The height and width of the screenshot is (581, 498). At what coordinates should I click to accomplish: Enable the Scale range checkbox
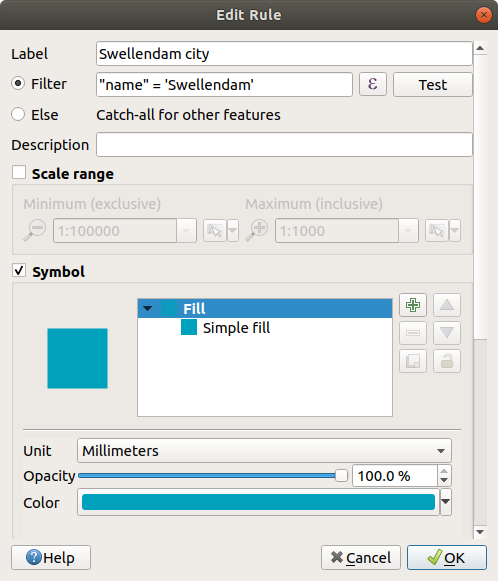click(x=19, y=173)
